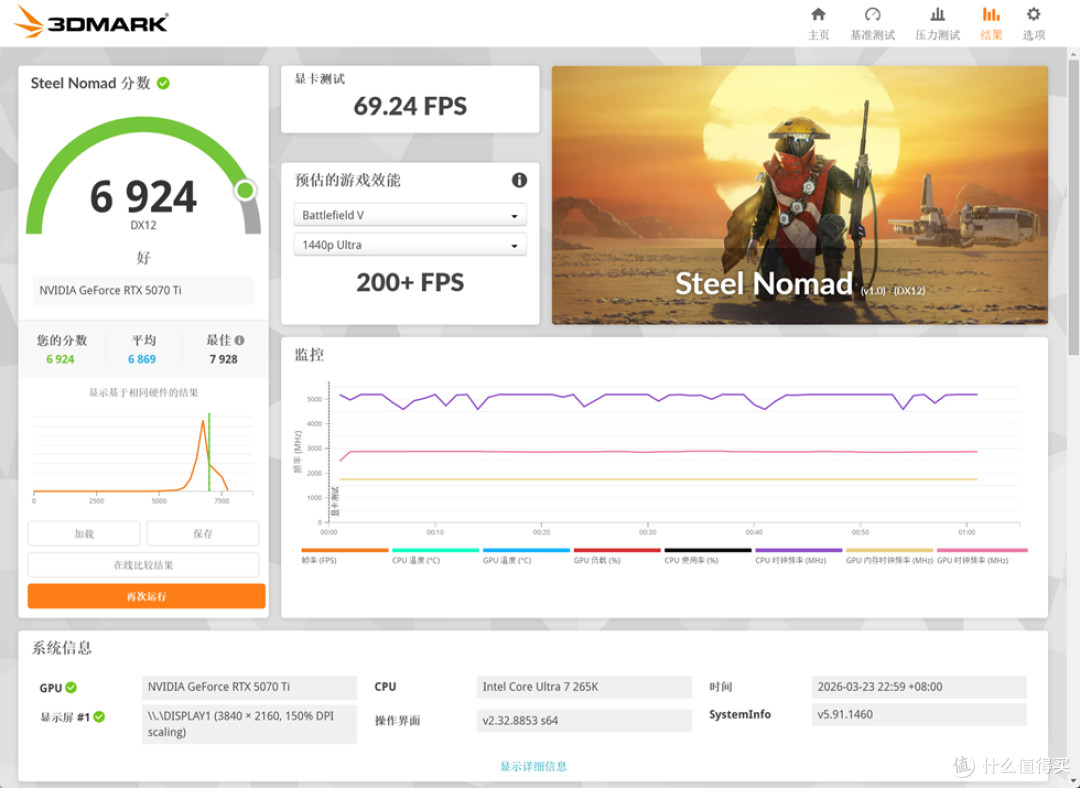1080x788 pixels.
Task: Toggle the CPU 温度 teal legend swatch
Action: tap(435, 550)
